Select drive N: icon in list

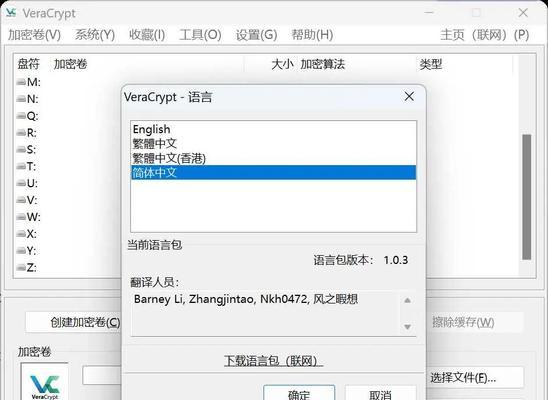pos(21,99)
